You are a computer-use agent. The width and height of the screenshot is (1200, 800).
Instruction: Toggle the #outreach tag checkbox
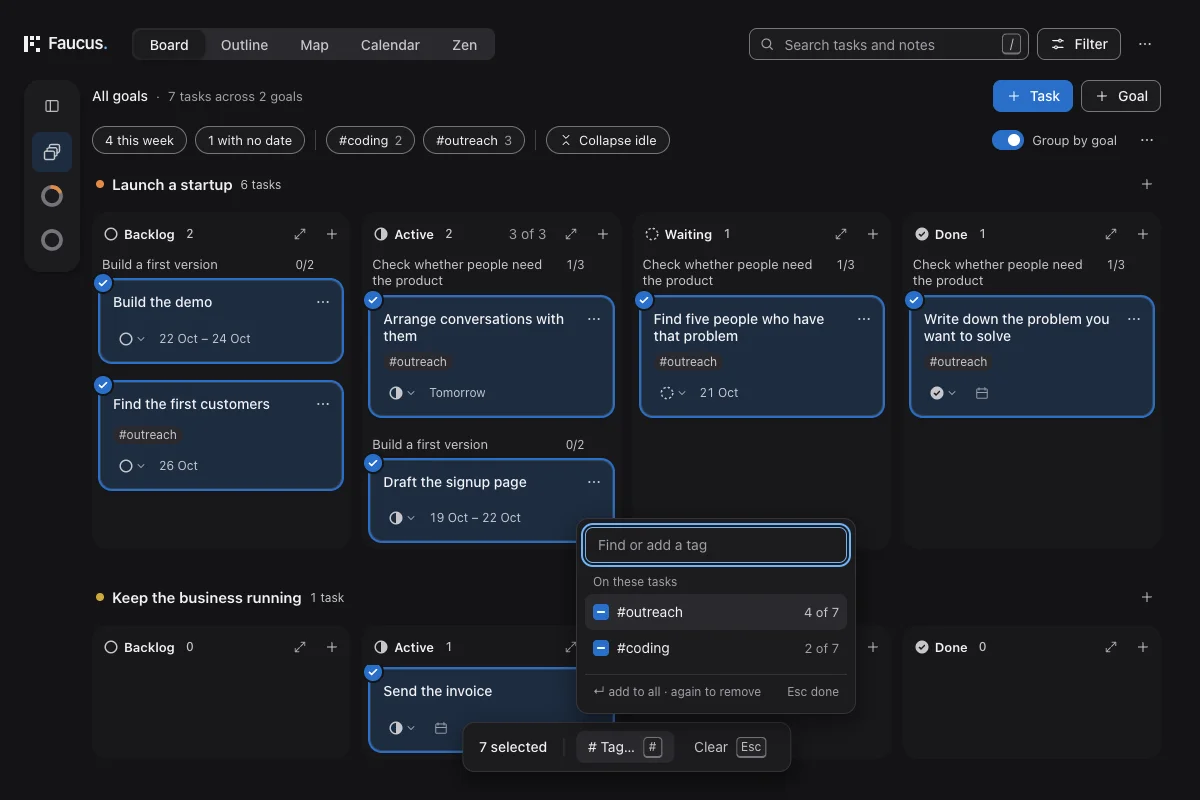click(601, 612)
